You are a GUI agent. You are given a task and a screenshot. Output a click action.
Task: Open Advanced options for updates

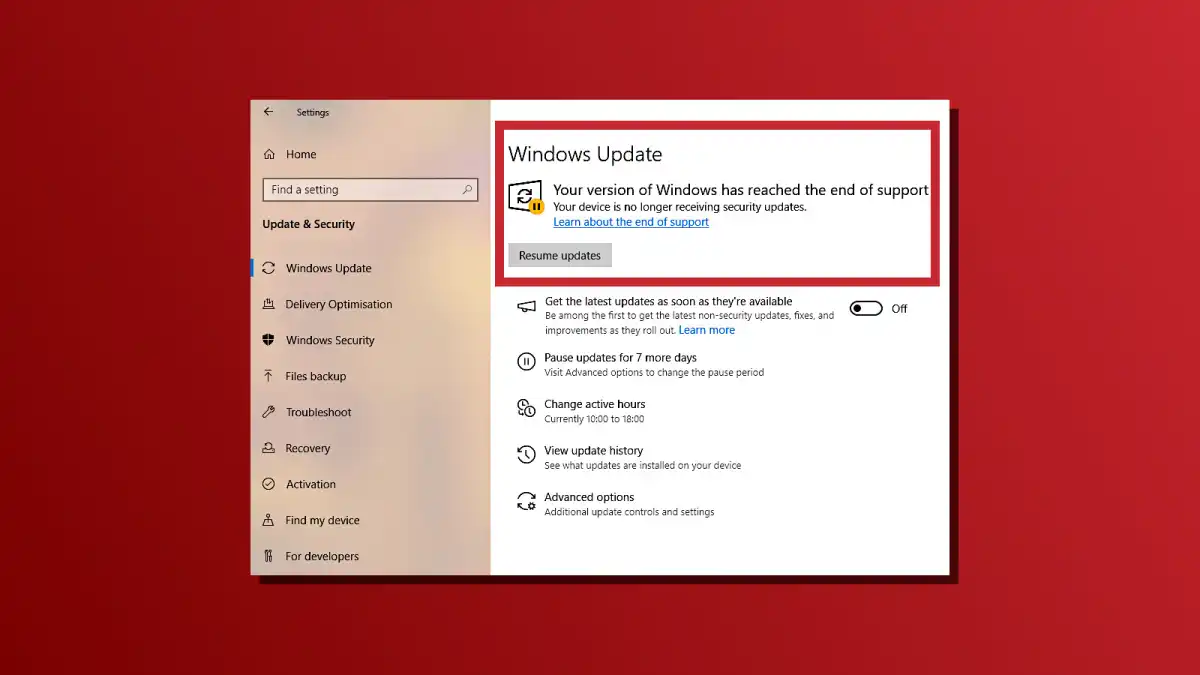(590, 497)
